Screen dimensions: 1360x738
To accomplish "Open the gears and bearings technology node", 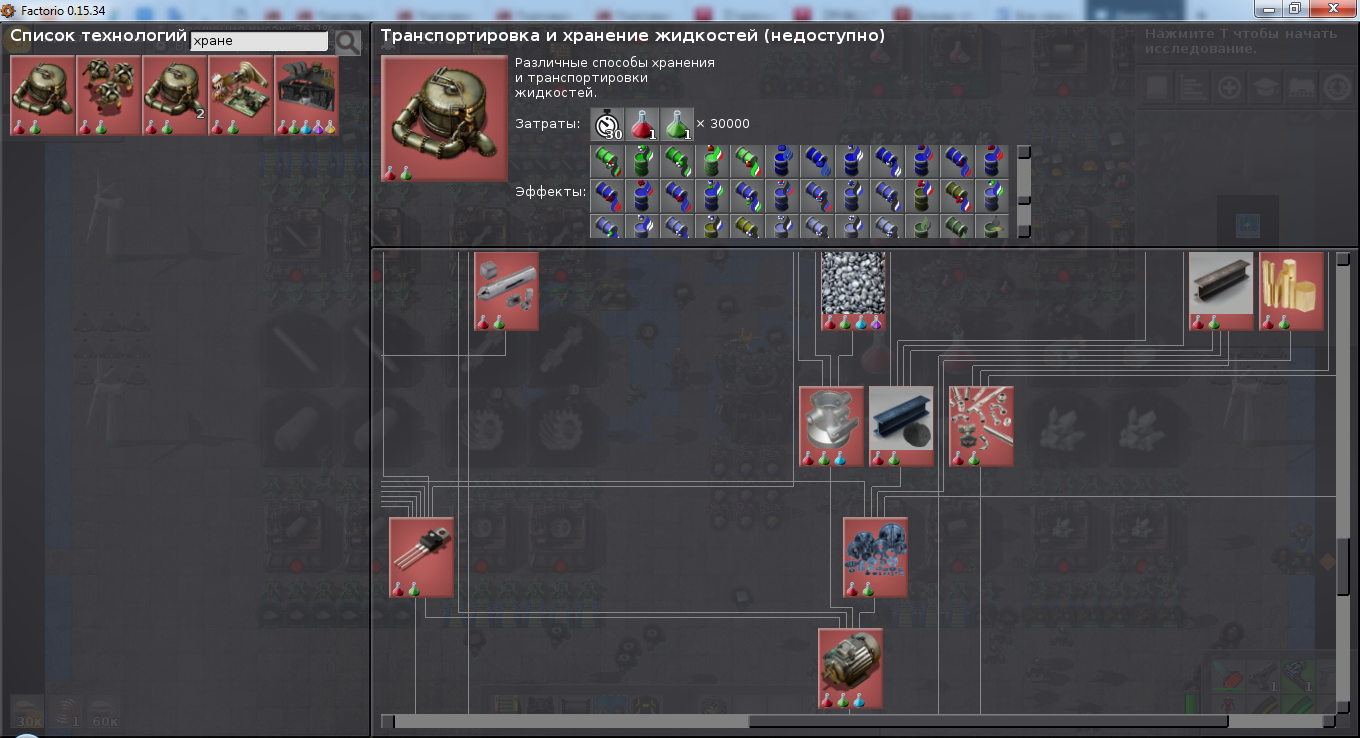I will (875, 557).
